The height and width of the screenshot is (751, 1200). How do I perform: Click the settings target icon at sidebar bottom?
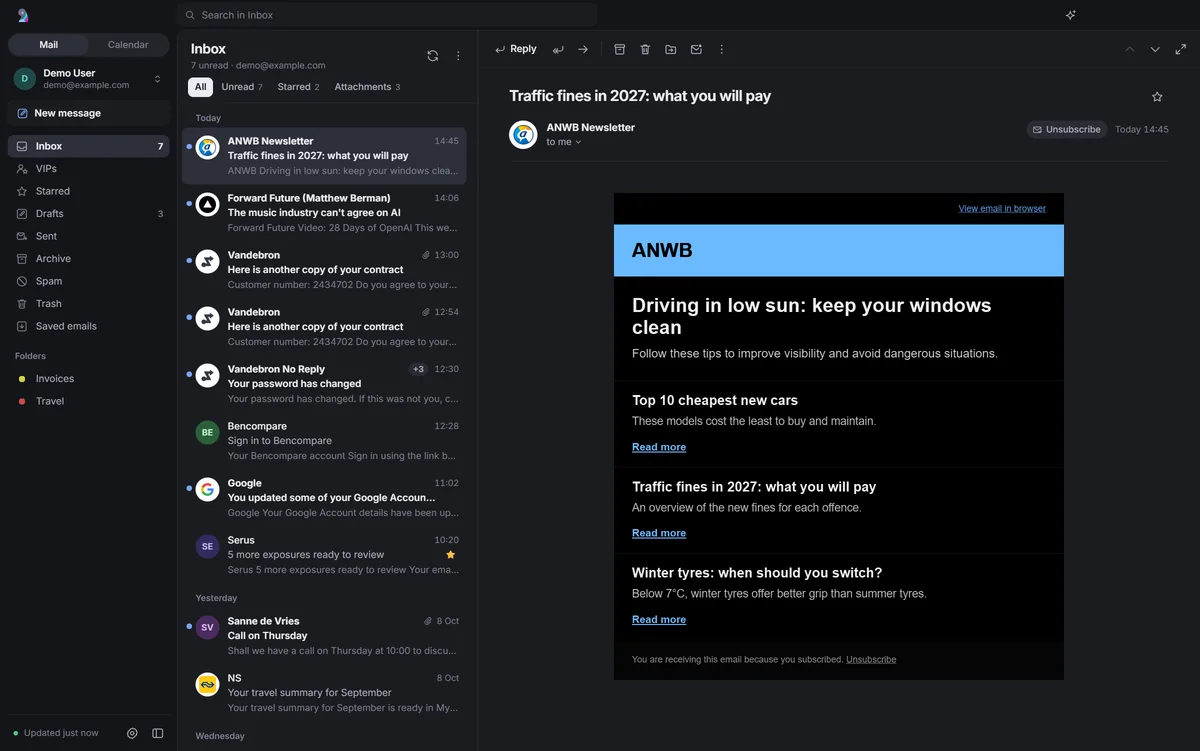(132, 733)
